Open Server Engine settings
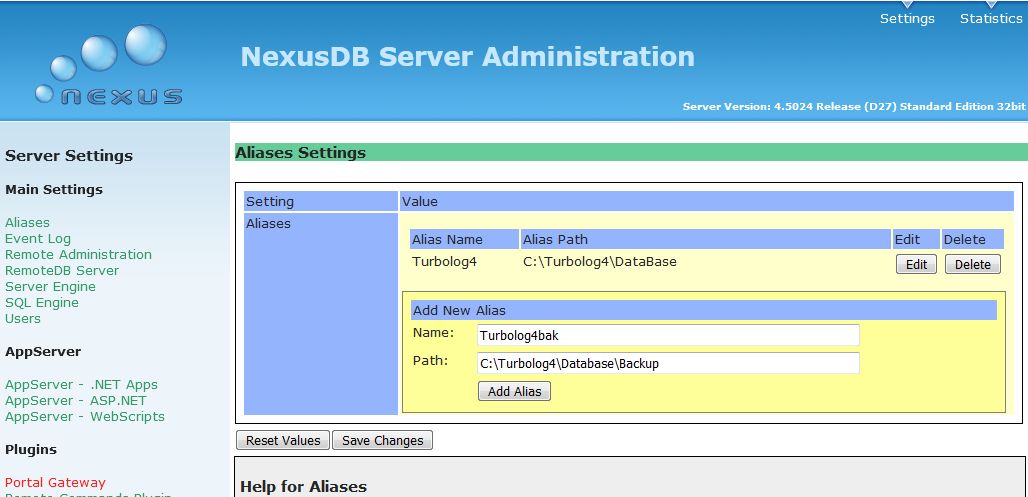The height and width of the screenshot is (497, 1028). click(x=50, y=287)
